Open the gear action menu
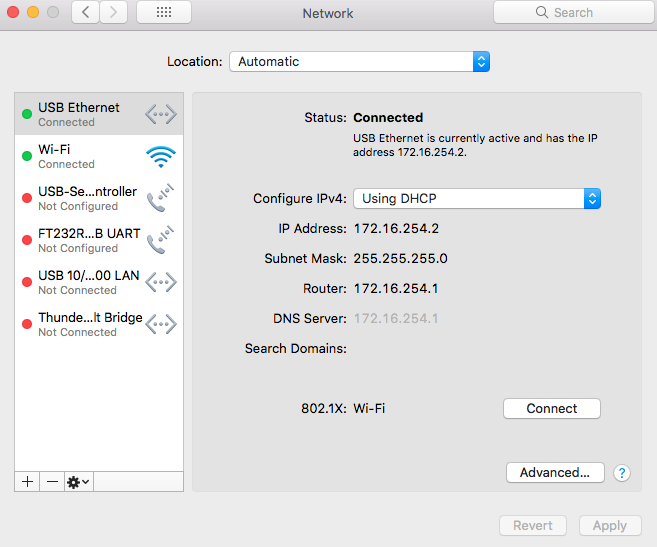The image size is (657, 547). point(79,482)
